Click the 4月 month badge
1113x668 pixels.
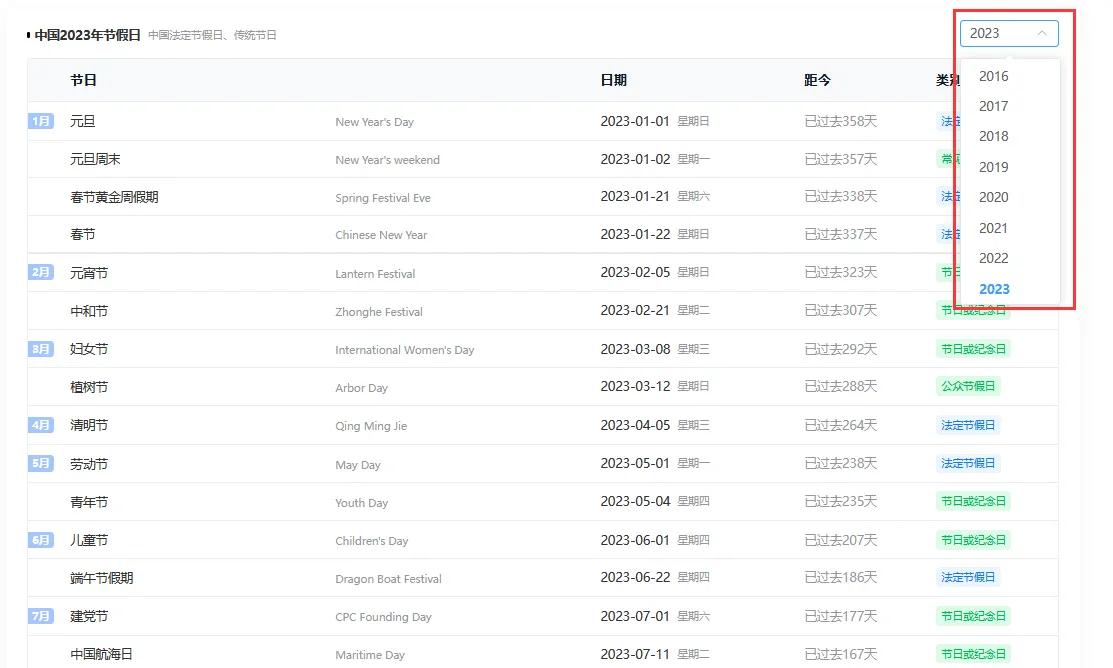pos(40,425)
